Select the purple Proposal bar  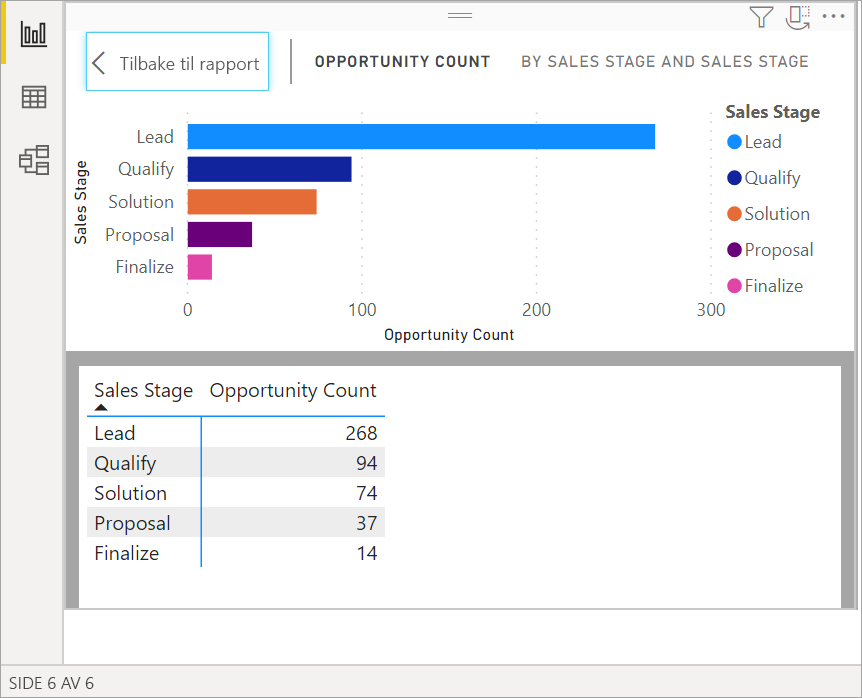[x=220, y=234]
